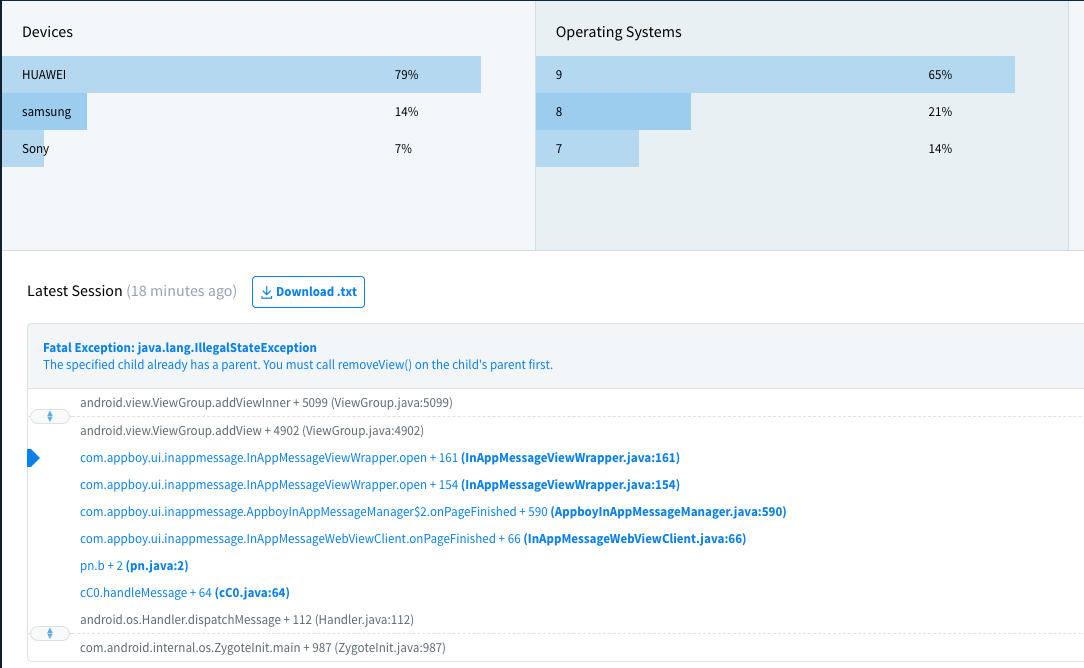Expand the lower collapsed stack trace section

pos(49,633)
